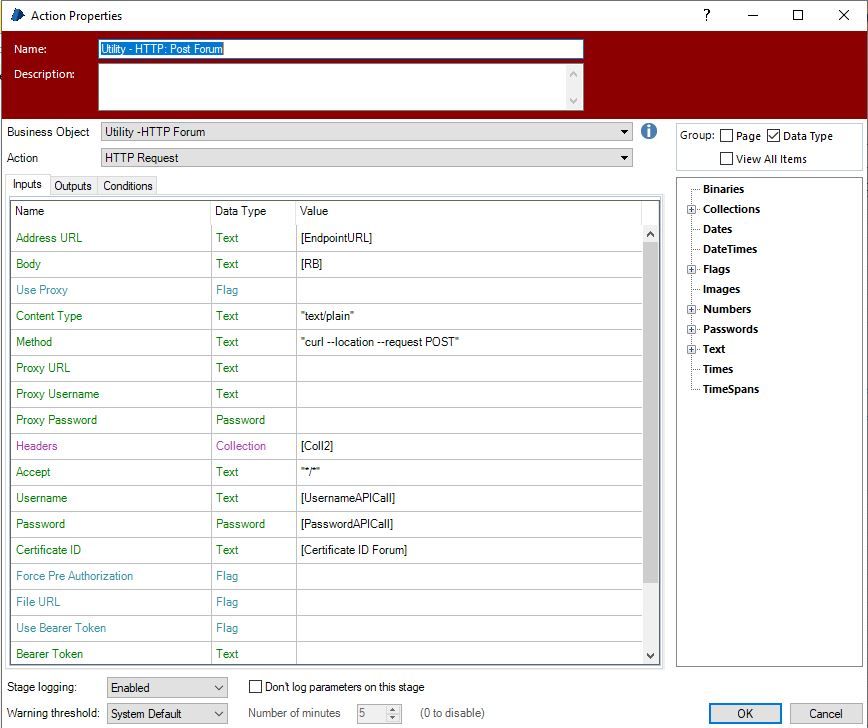Expand the Passwords tree node
Viewport: 868px width, 728px height.
(691, 329)
